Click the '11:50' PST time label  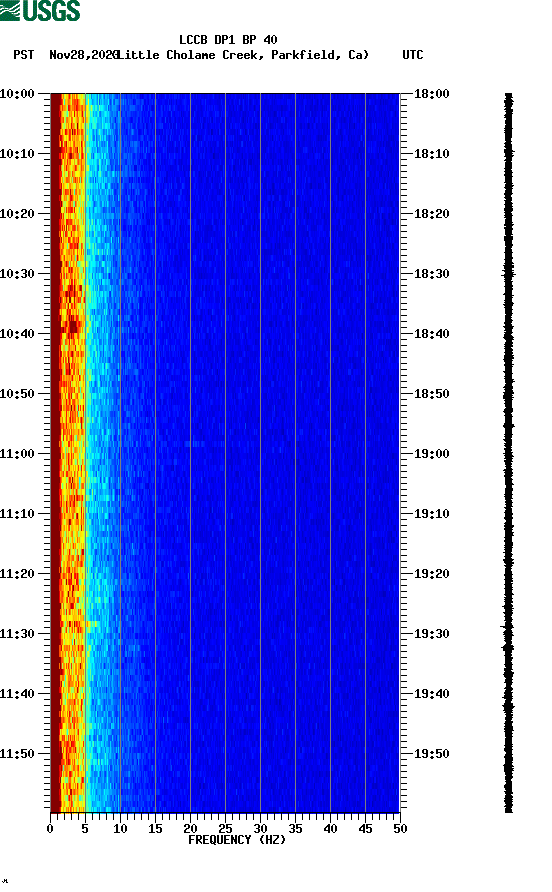pos(17,754)
